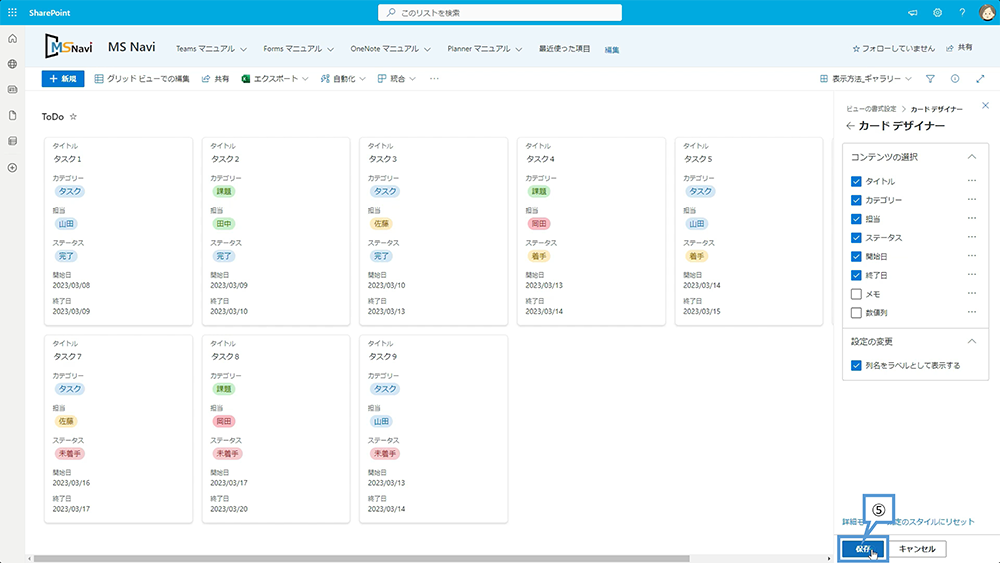Screen dimensions: 1000x563
Task: Open options ellipsis for メモ field
Action: [x=971, y=294]
